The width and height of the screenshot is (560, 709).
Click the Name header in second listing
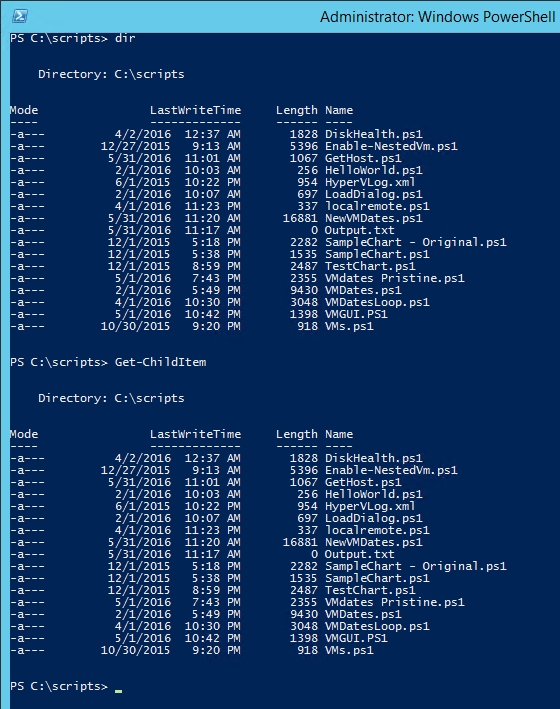[339, 434]
